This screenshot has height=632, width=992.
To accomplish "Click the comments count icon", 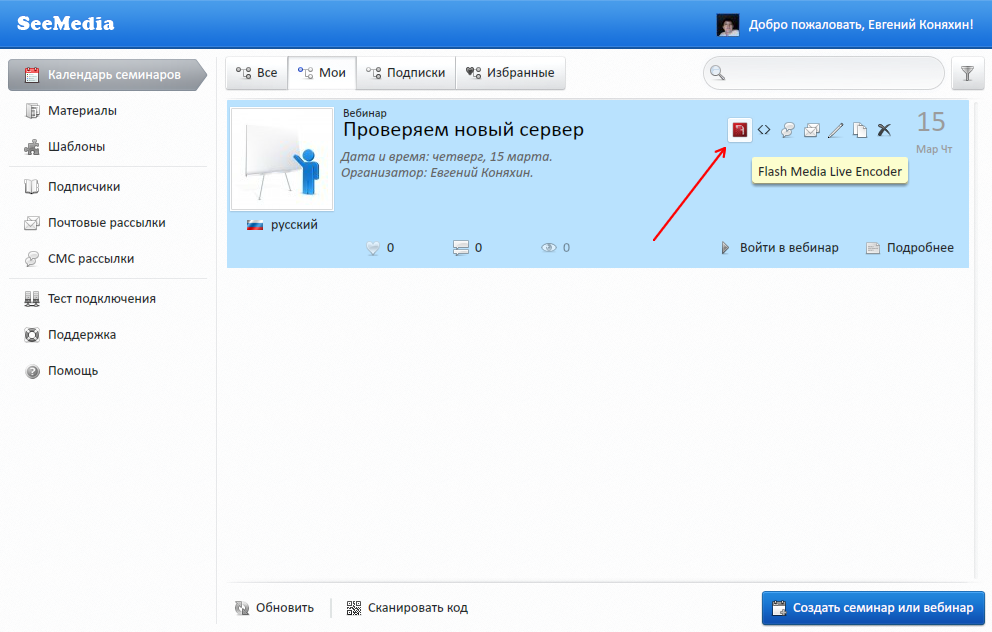I will pyautogui.click(x=461, y=248).
